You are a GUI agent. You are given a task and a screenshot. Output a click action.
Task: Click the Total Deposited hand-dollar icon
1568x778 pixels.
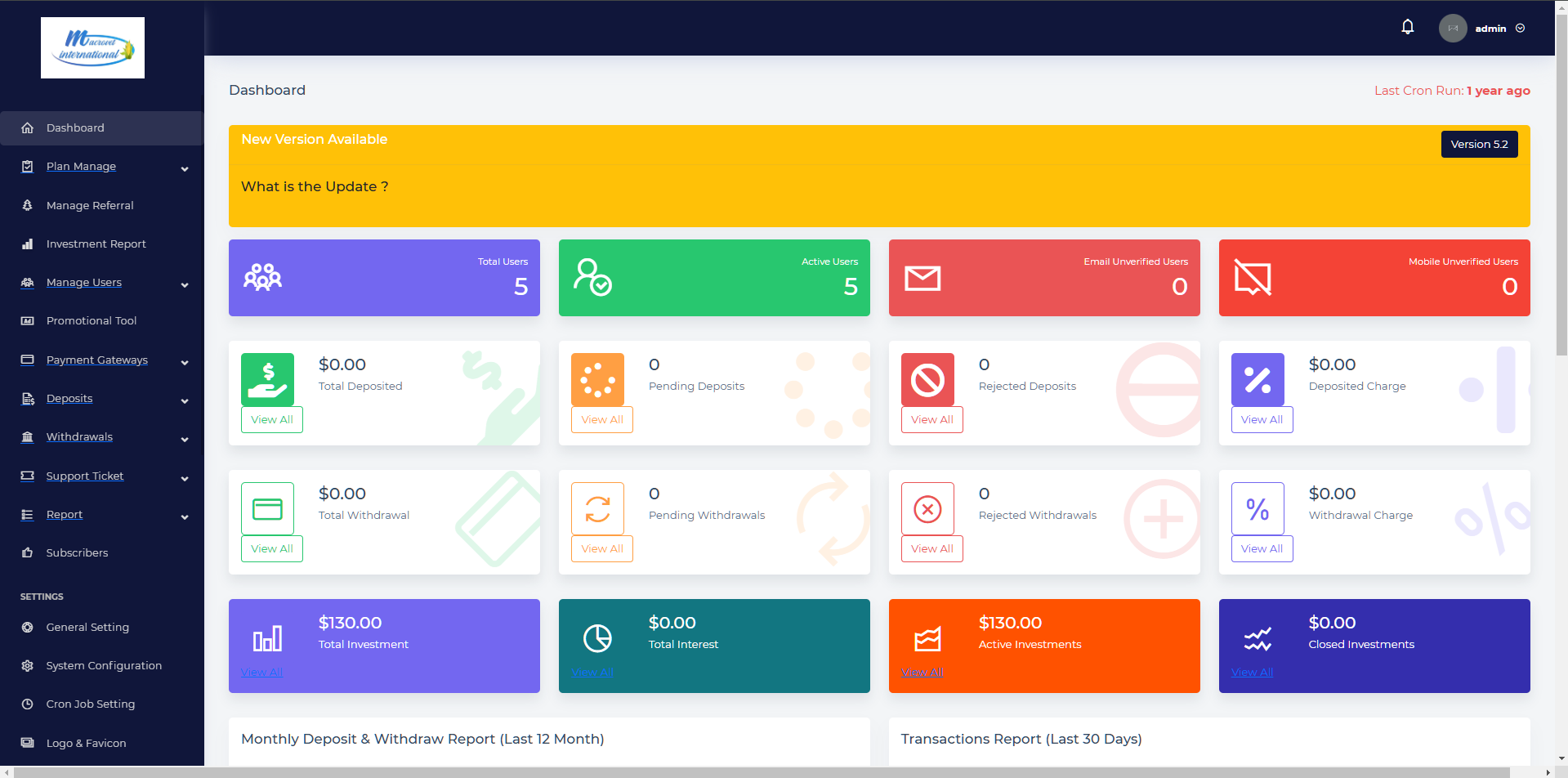click(x=267, y=379)
